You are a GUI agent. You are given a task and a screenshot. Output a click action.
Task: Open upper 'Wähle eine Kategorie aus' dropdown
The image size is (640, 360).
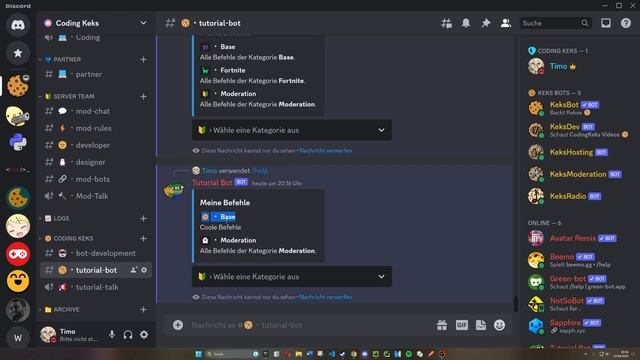point(292,130)
